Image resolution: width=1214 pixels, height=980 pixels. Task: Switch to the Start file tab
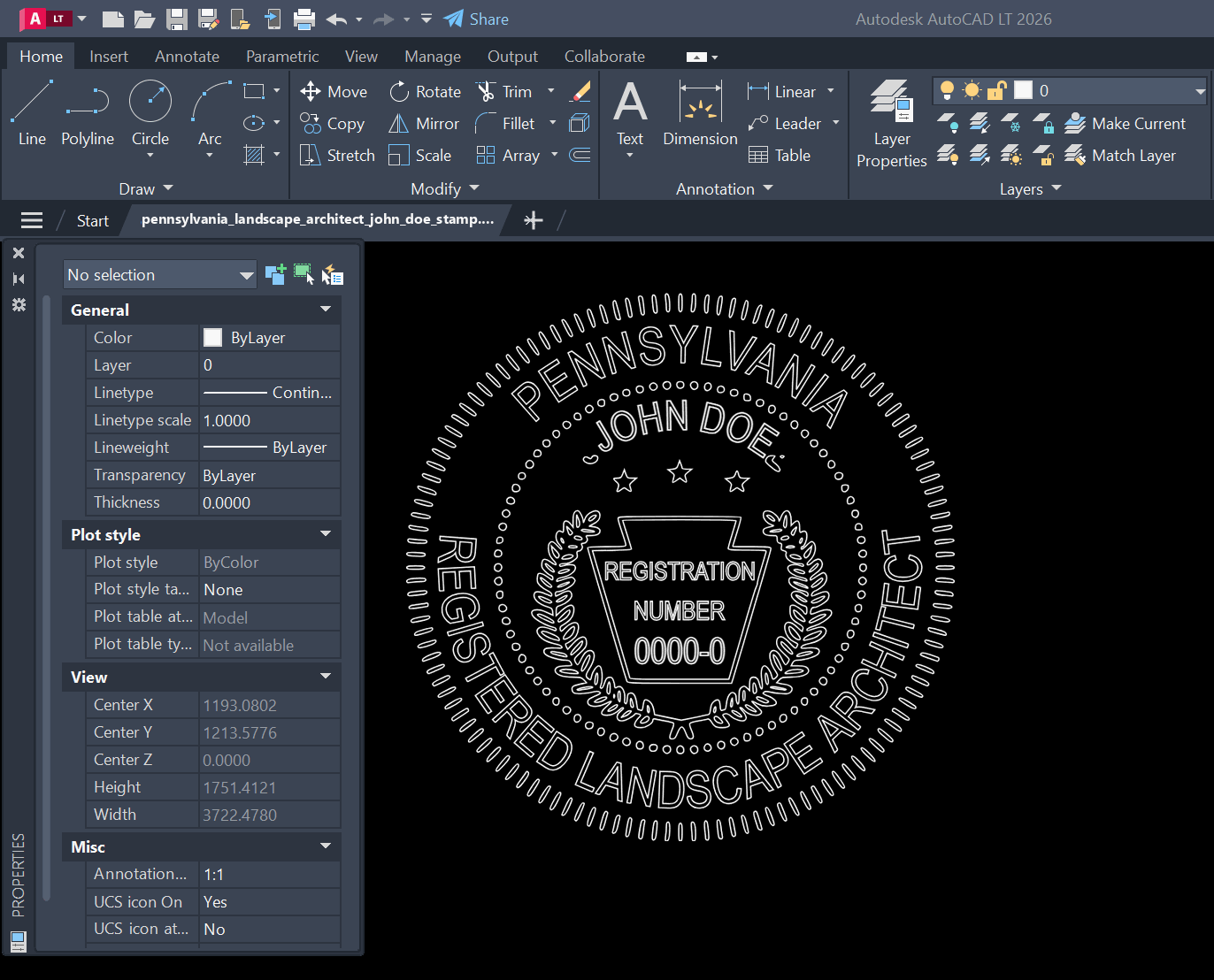pyautogui.click(x=93, y=220)
